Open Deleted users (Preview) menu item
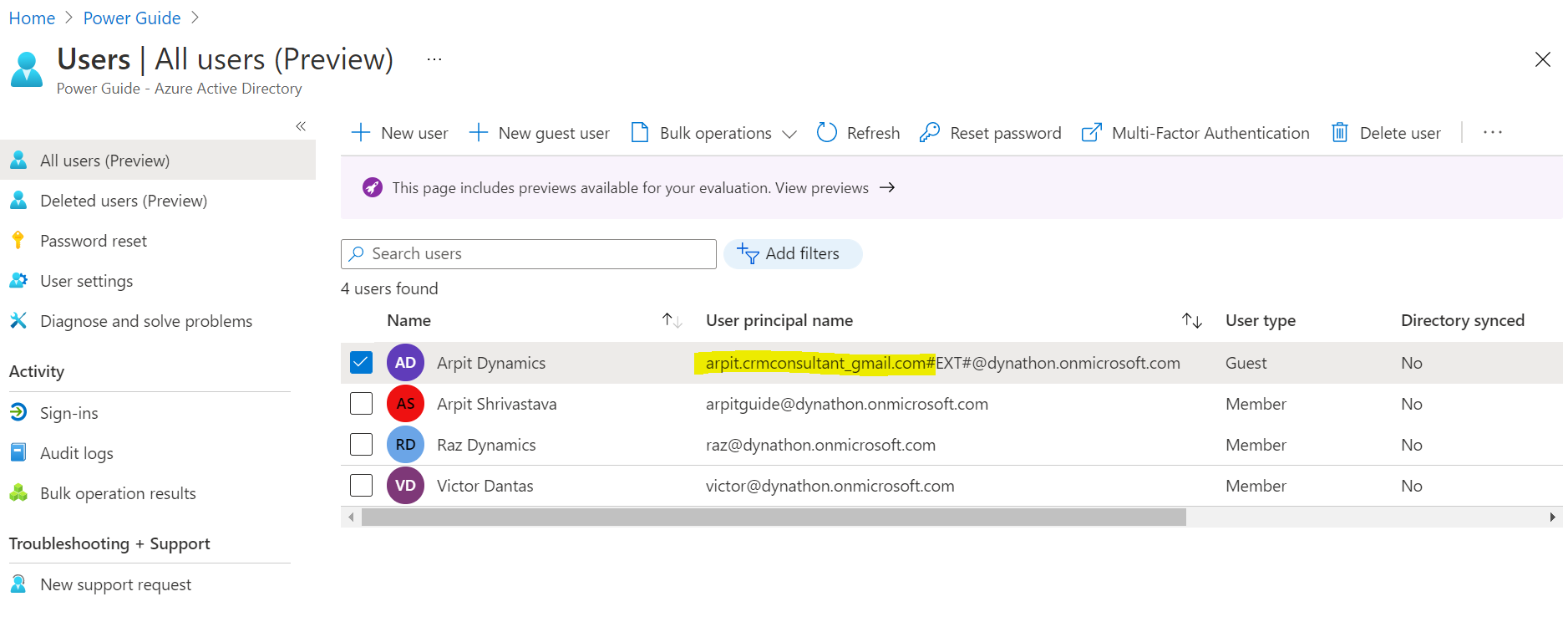Image resolution: width=1568 pixels, height=617 pixels. (123, 201)
